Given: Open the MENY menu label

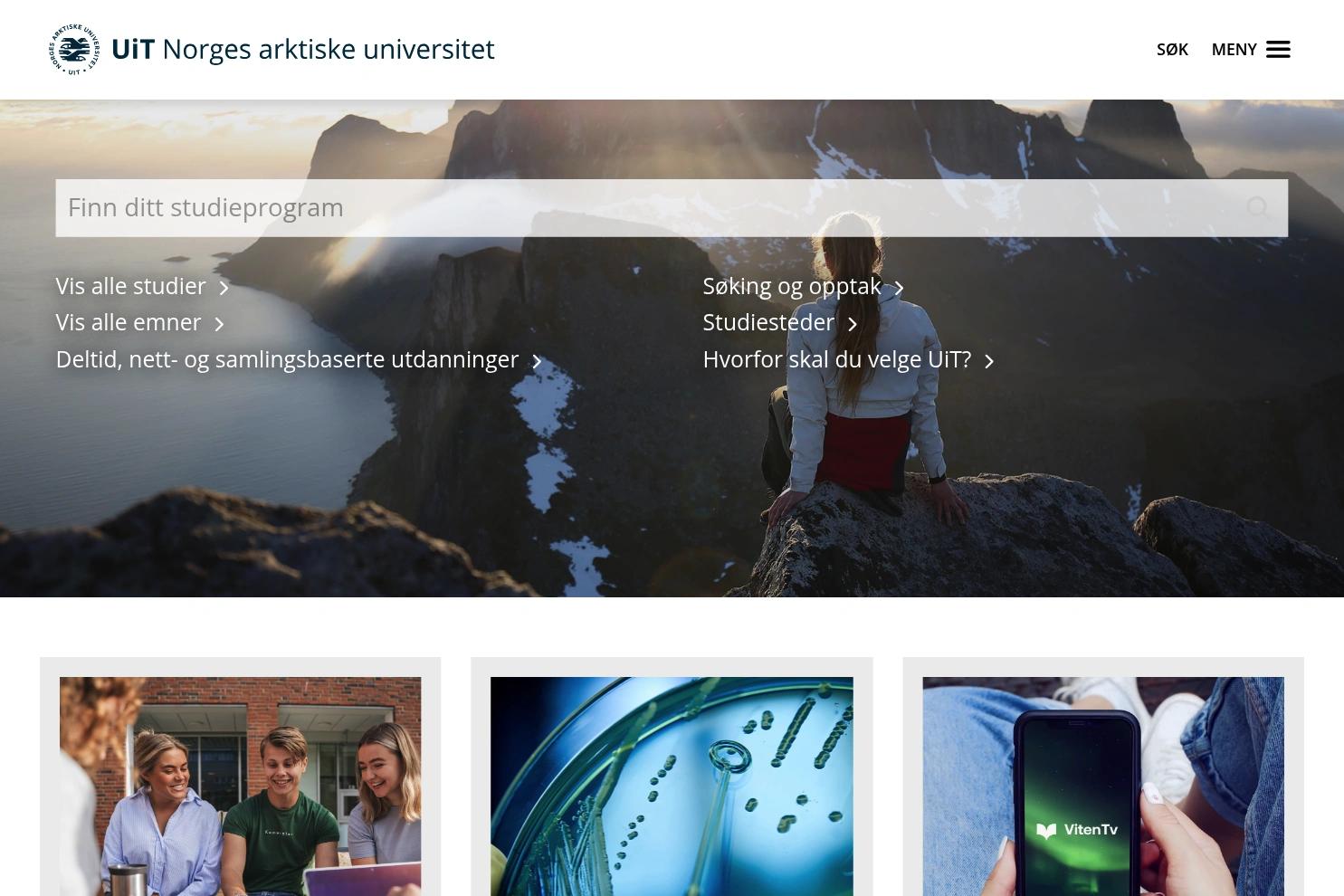Looking at the screenshot, I should pos(1234,50).
